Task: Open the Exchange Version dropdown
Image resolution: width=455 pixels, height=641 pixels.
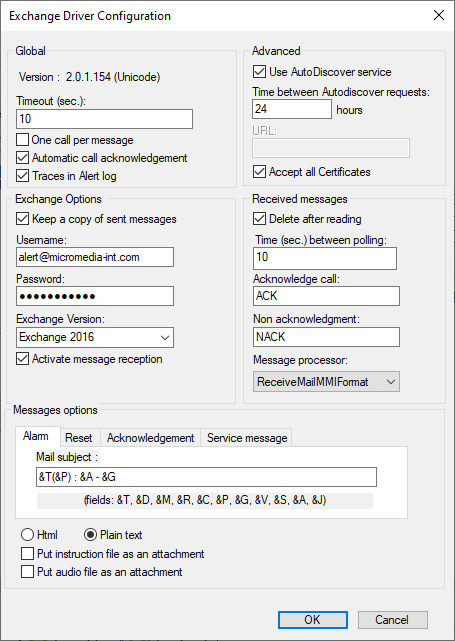Action: pos(95,337)
